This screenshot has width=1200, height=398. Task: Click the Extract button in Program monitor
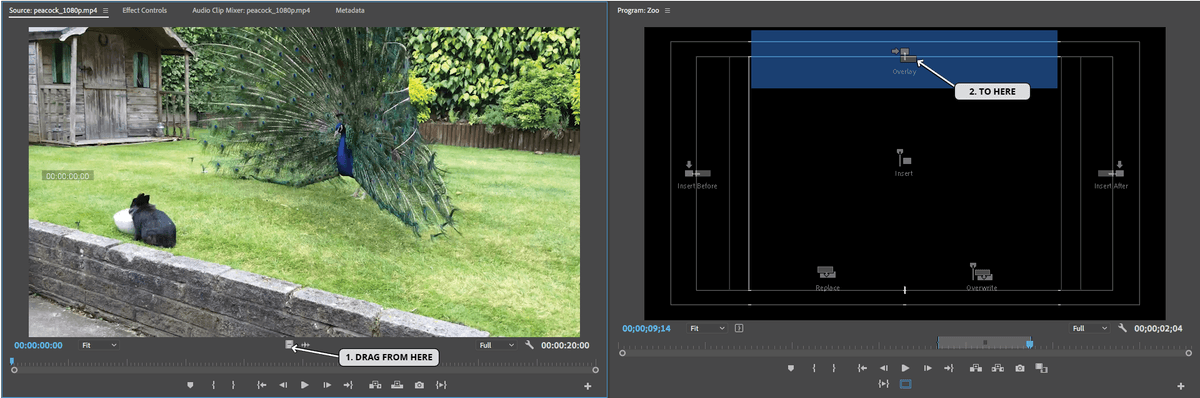point(998,368)
